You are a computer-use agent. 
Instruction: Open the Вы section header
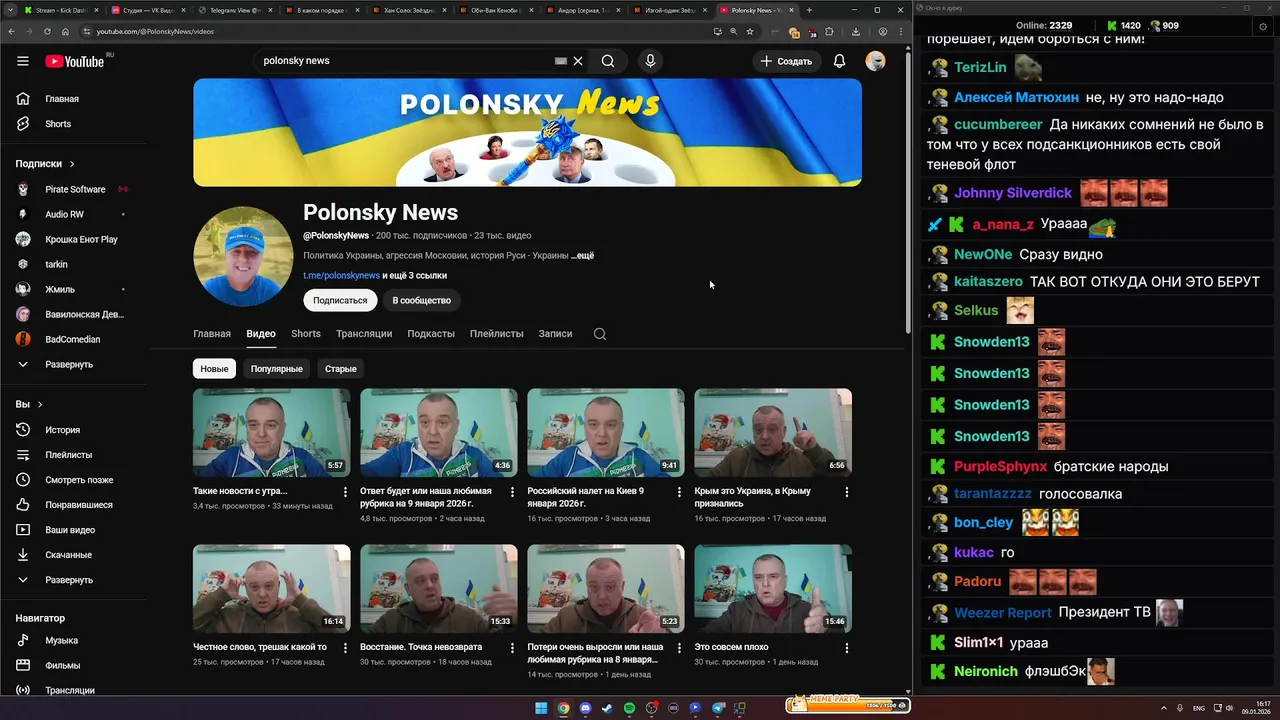(x=29, y=404)
